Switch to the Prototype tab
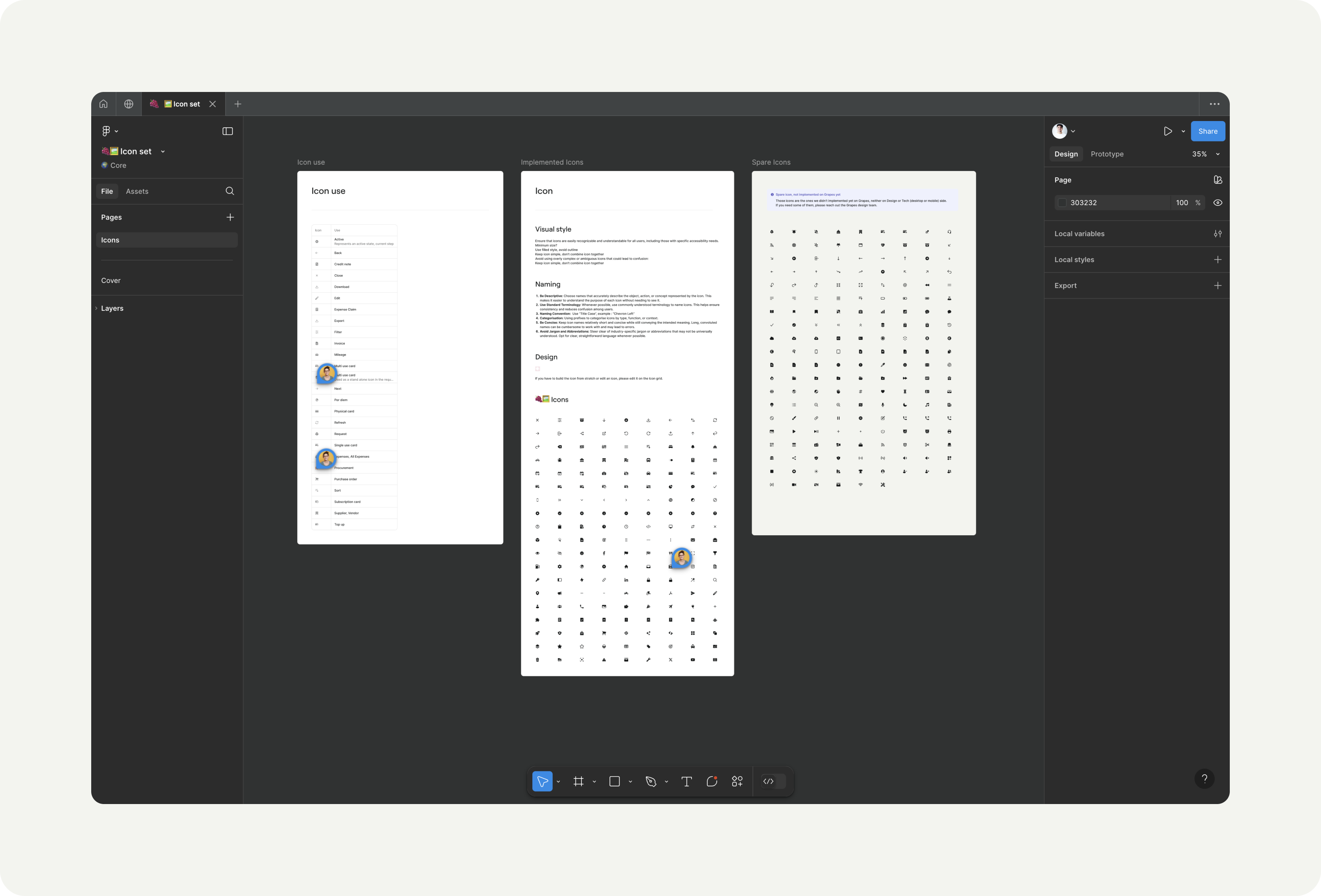Image resolution: width=1321 pixels, height=896 pixels. coord(1107,154)
